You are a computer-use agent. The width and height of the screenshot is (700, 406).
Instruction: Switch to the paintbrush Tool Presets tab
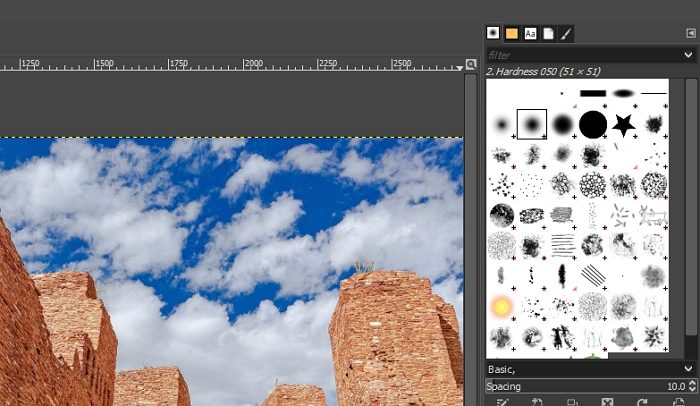(566, 33)
